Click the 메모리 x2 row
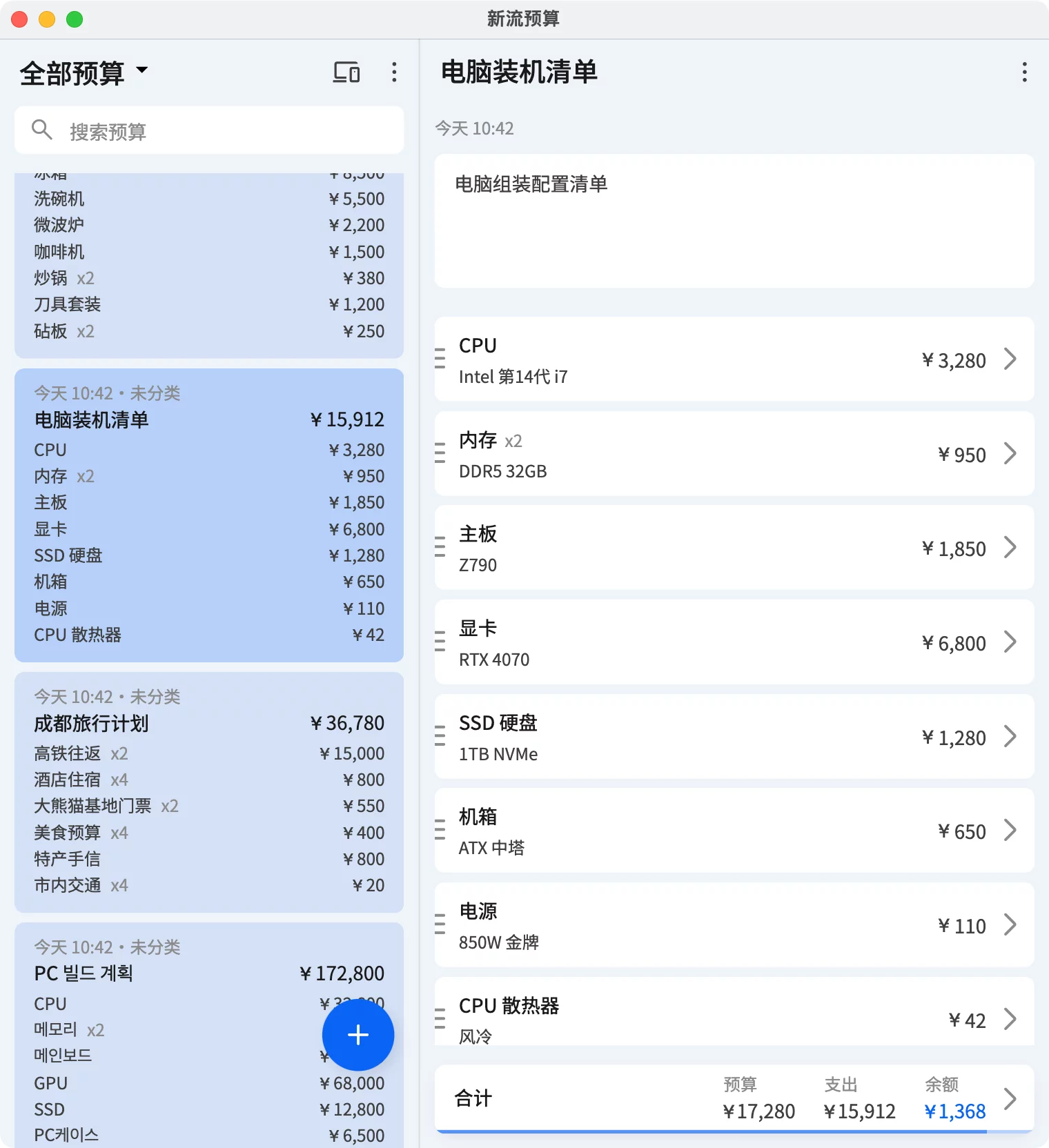This screenshot has width=1049, height=1148. click(x=209, y=1030)
